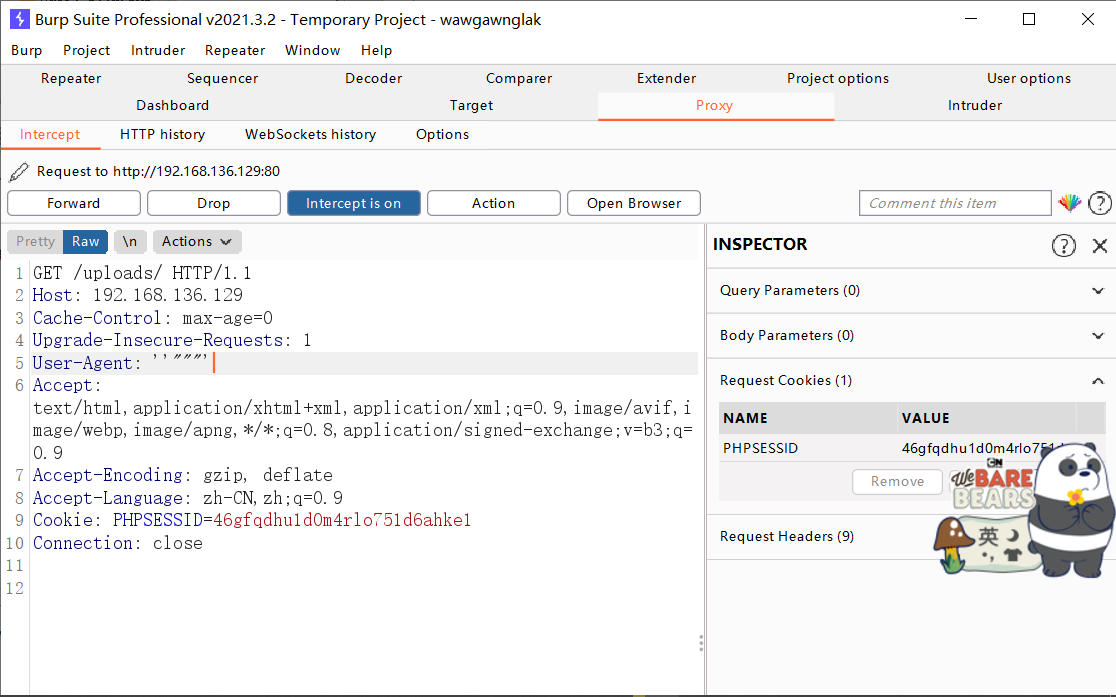Open the Intruder menu
The height and width of the screenshot is (697, 1116).
158,51
